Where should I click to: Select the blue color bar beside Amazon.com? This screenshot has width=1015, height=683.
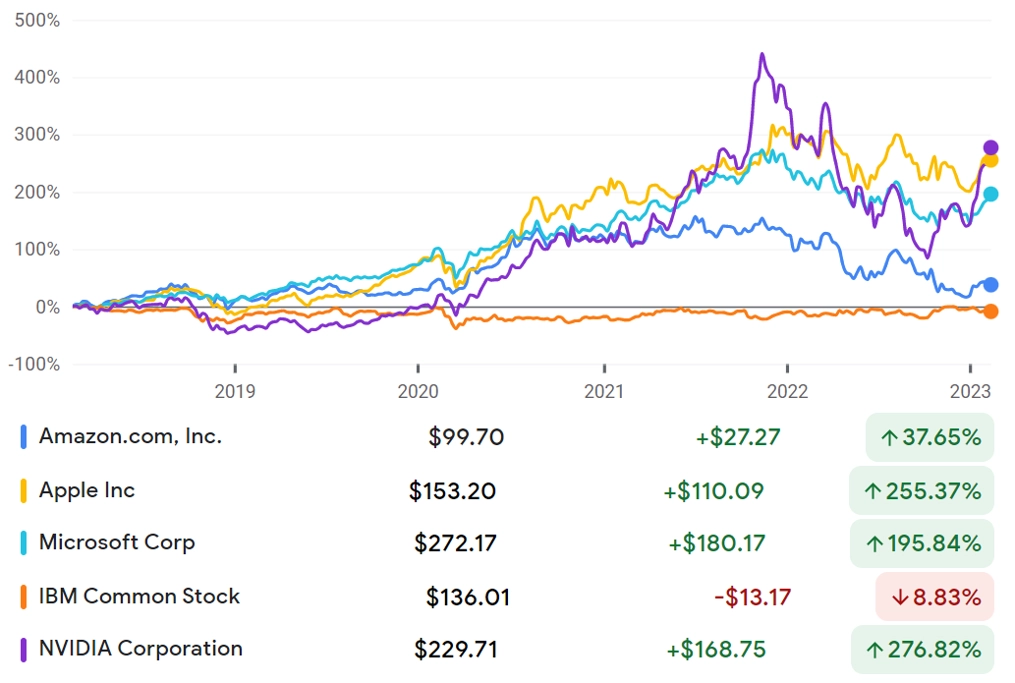coord(23,437)
